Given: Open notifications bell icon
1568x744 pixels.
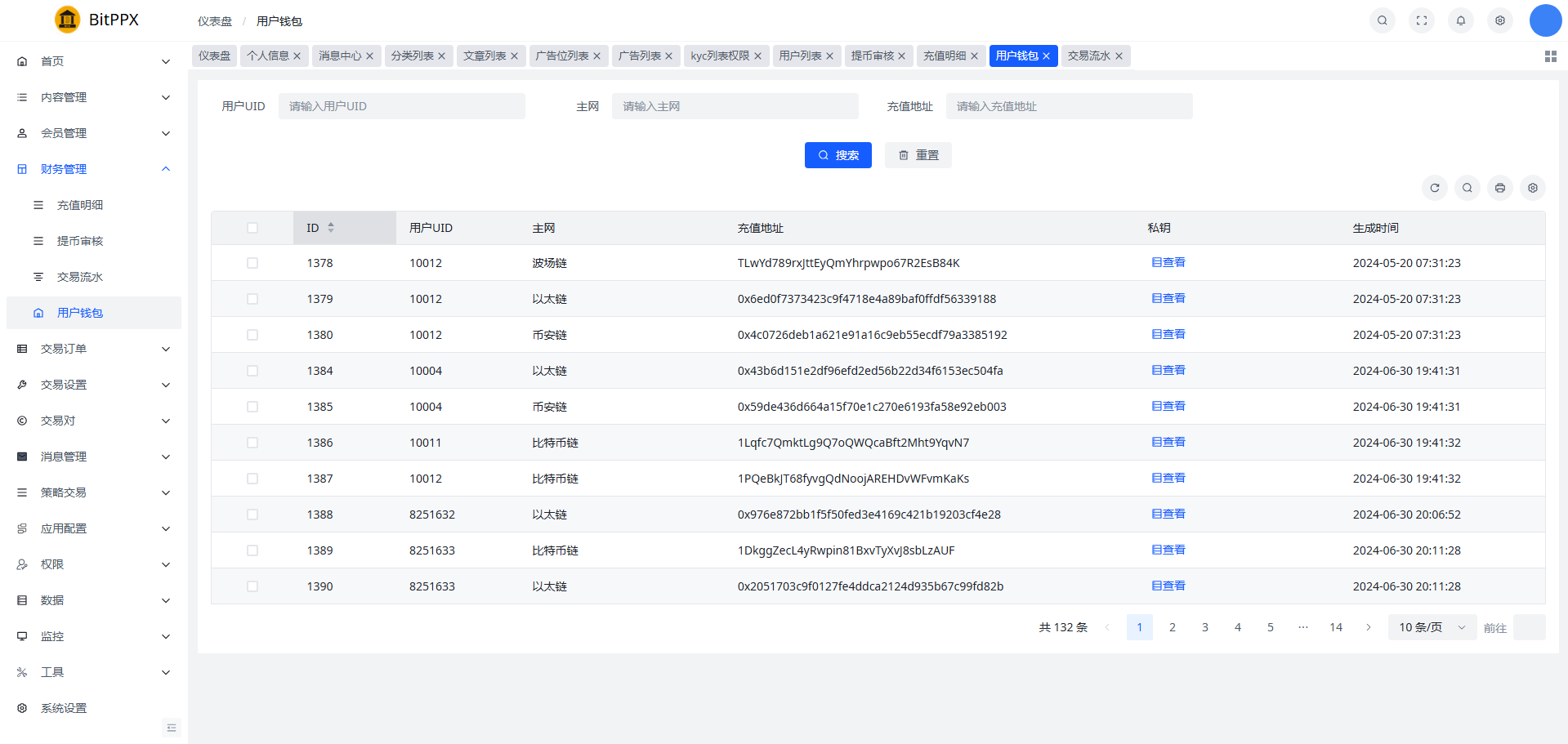Looking at the screenshot, I should coord(1460,20).
